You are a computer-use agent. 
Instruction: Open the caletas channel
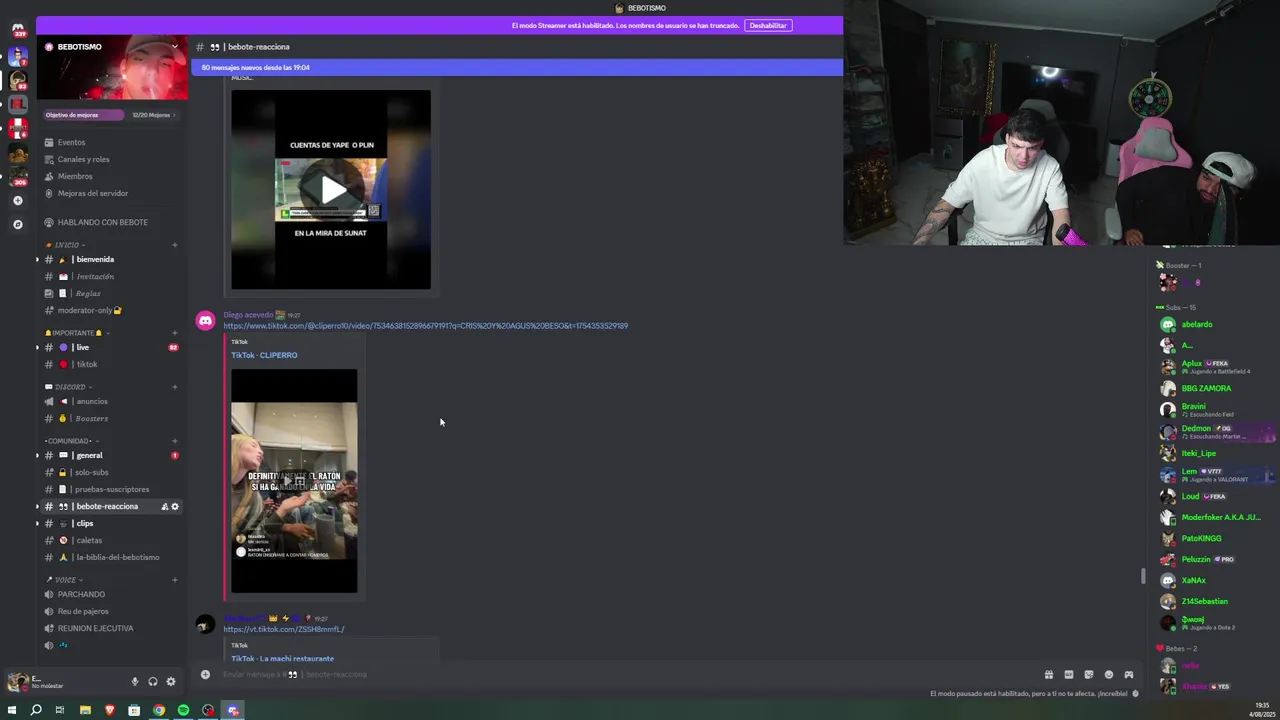point(88,540)
